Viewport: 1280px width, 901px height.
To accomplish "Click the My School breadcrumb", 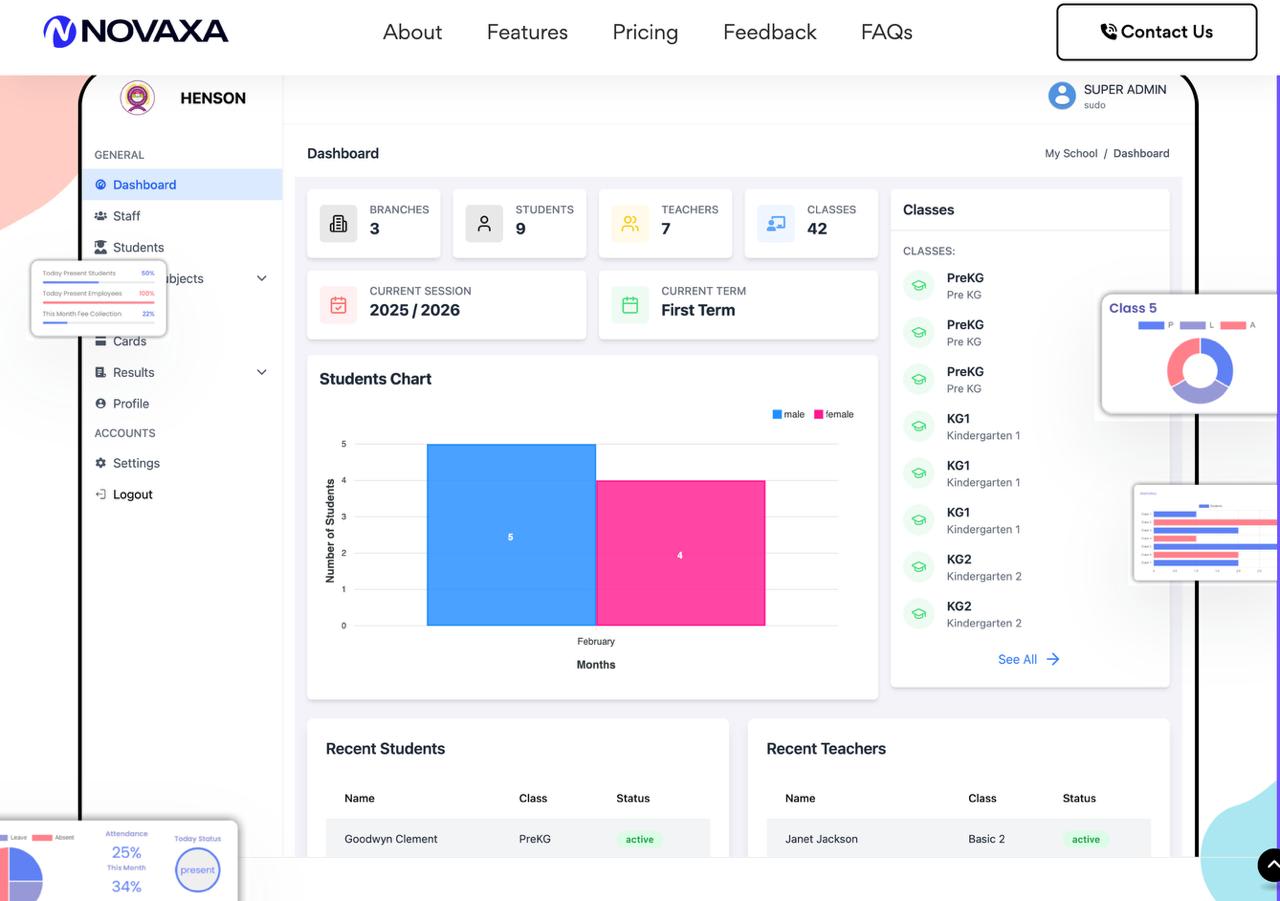I will click(x=1071, y=154).
